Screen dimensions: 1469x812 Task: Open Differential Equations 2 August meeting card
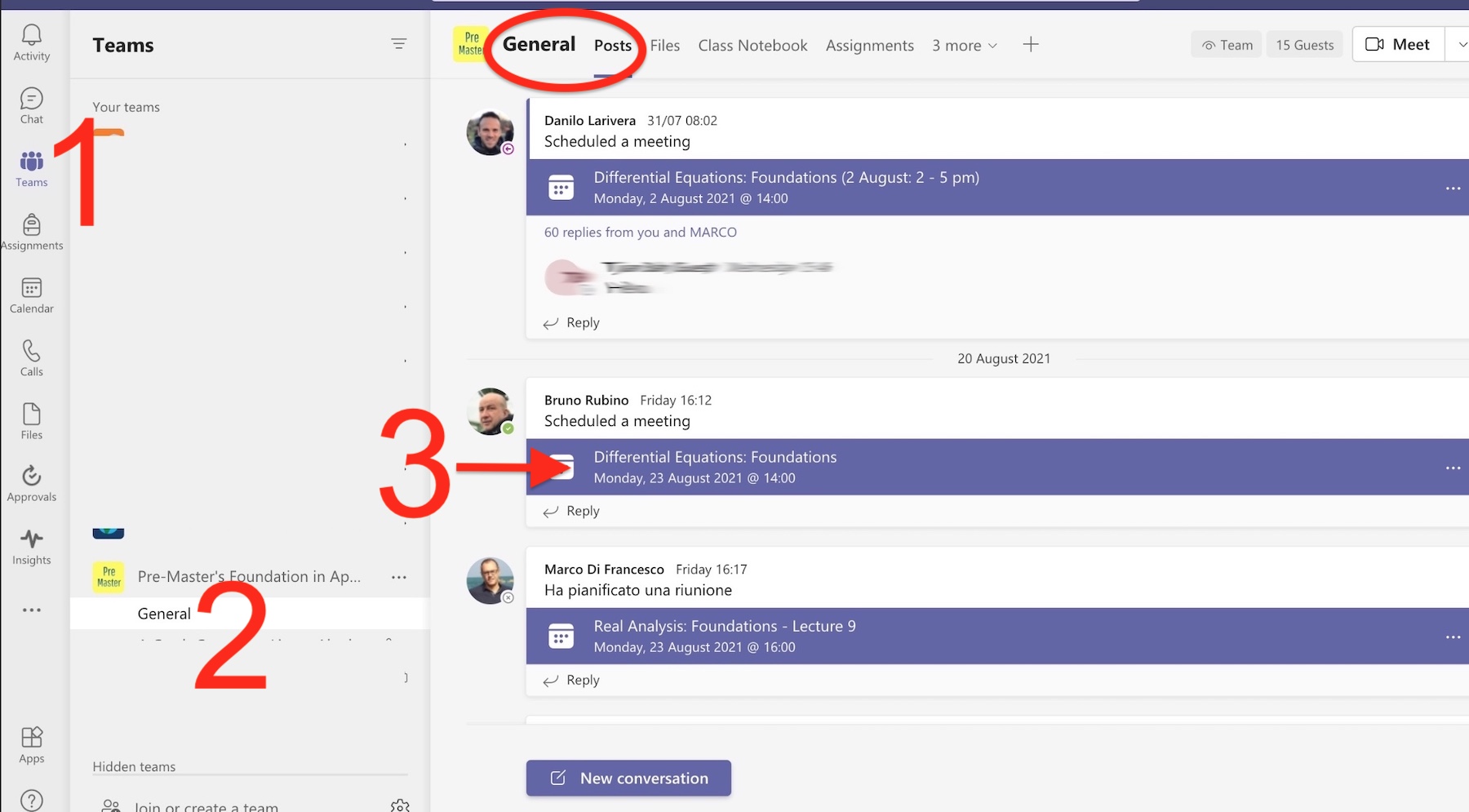(x=997, y=188)
